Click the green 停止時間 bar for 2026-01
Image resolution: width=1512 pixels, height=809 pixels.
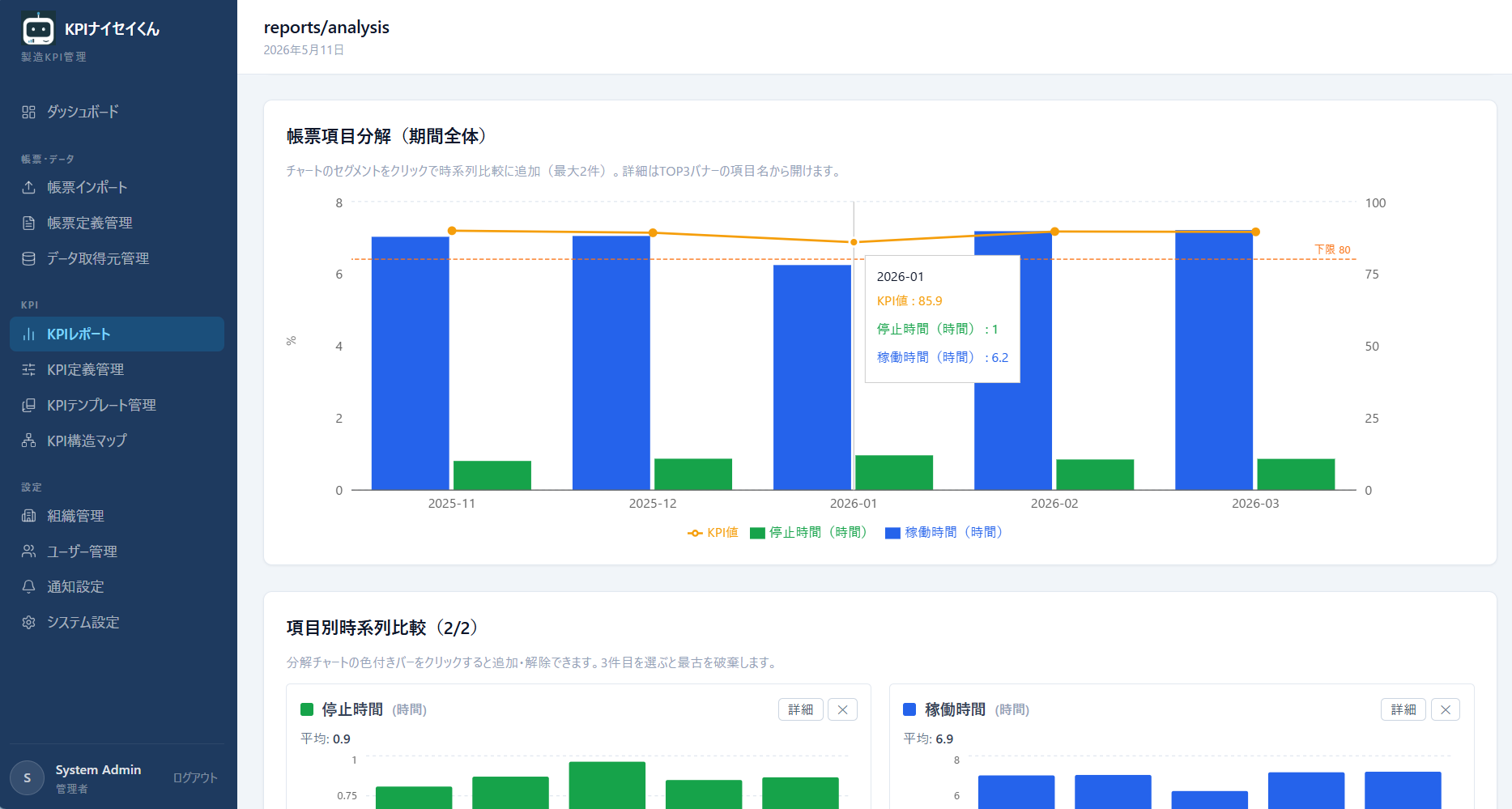(894, 473)
